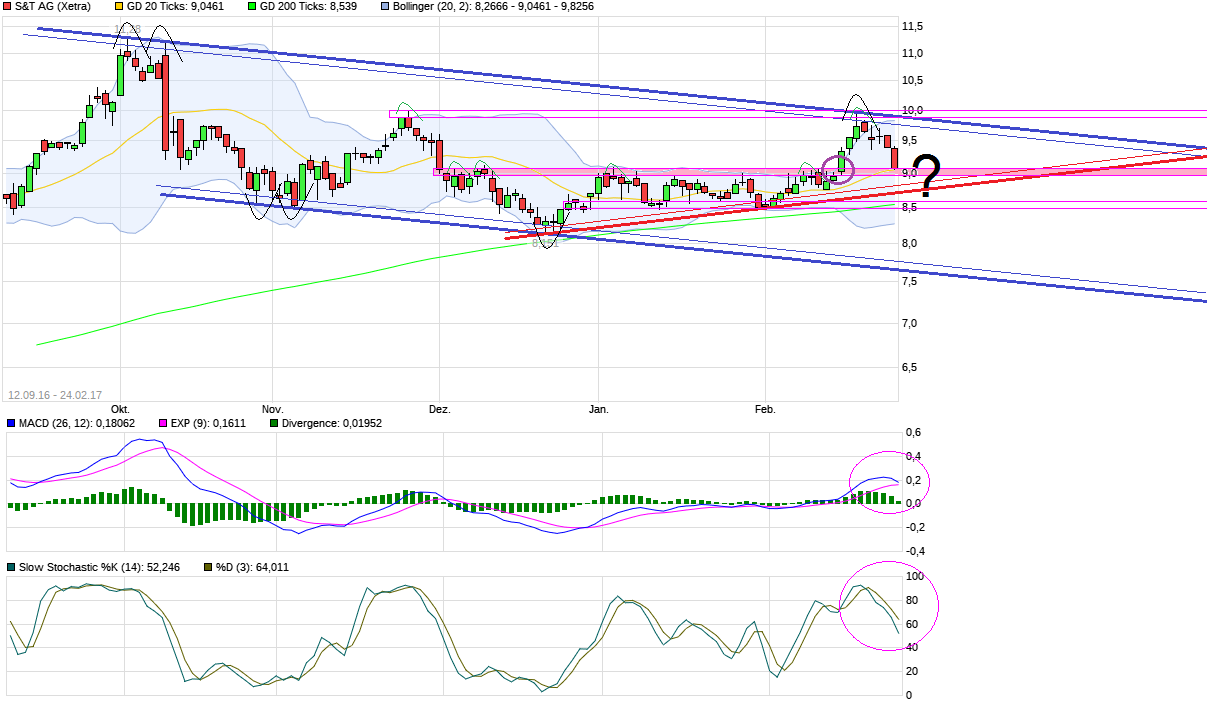Click the magenta circle on the Stochastic panel
This screenshot has height=710, width=1207.
click(888, 607)
